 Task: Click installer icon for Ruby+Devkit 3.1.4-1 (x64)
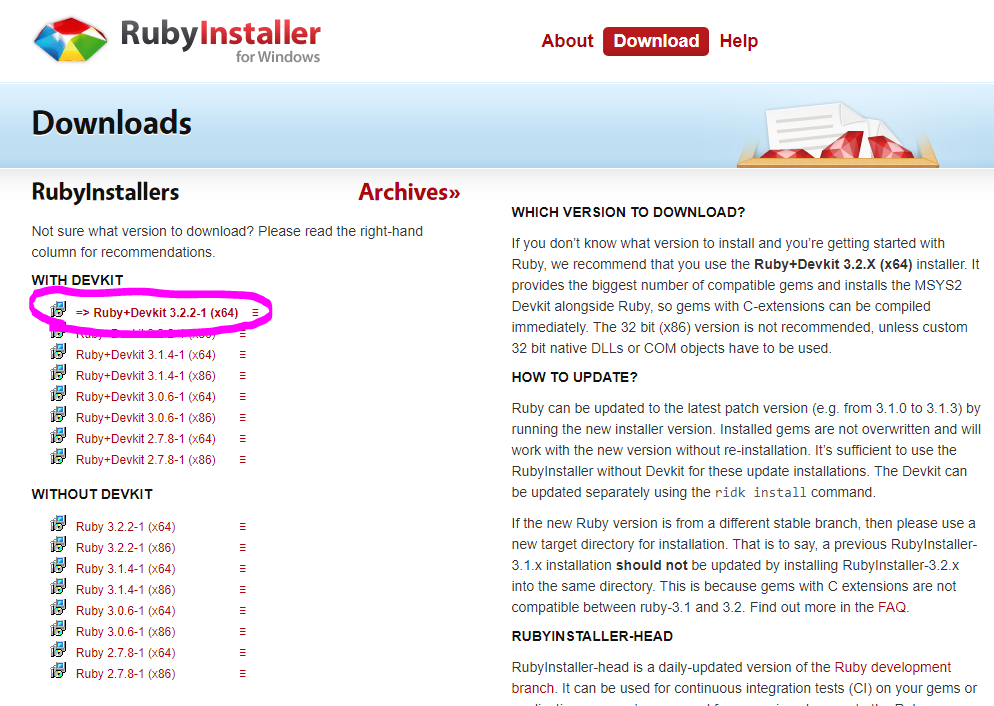coord(58,352)
